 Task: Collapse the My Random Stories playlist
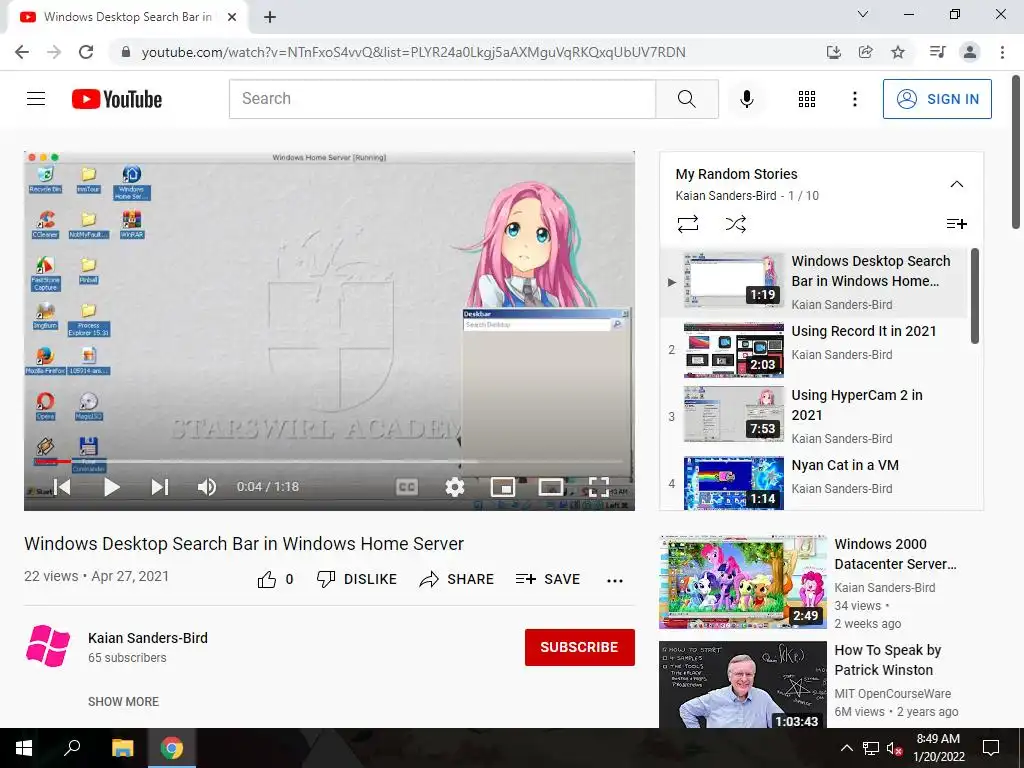(x=956, y=184)
